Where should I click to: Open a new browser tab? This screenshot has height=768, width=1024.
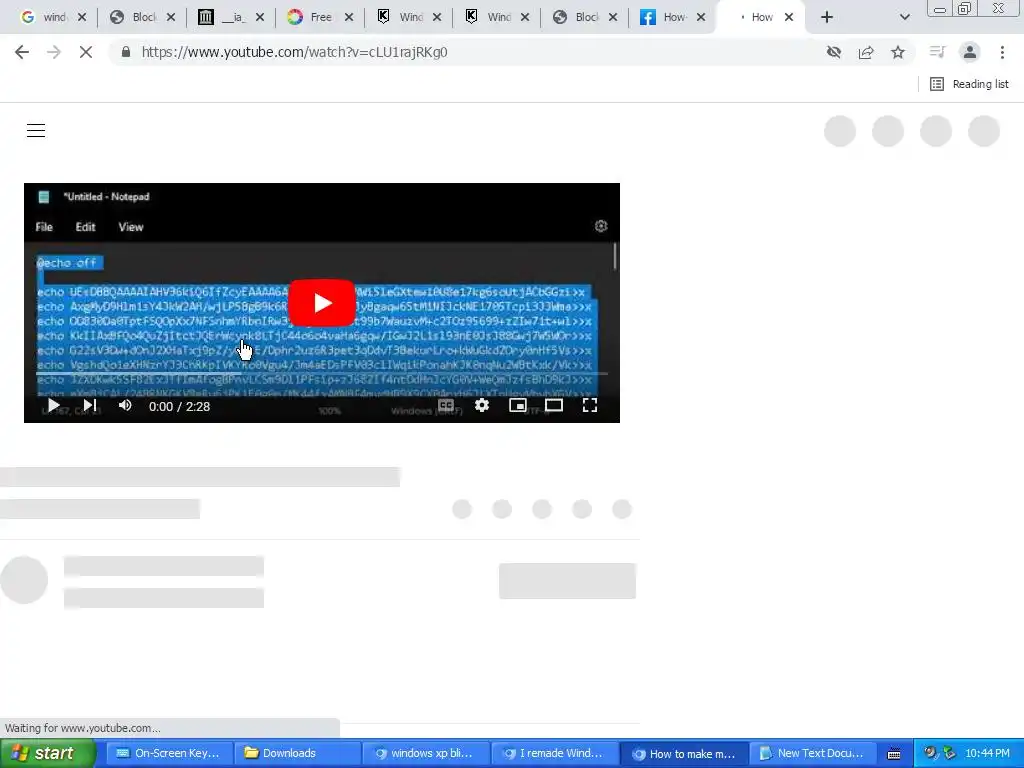pyautogui.click(x=827, y=18)
